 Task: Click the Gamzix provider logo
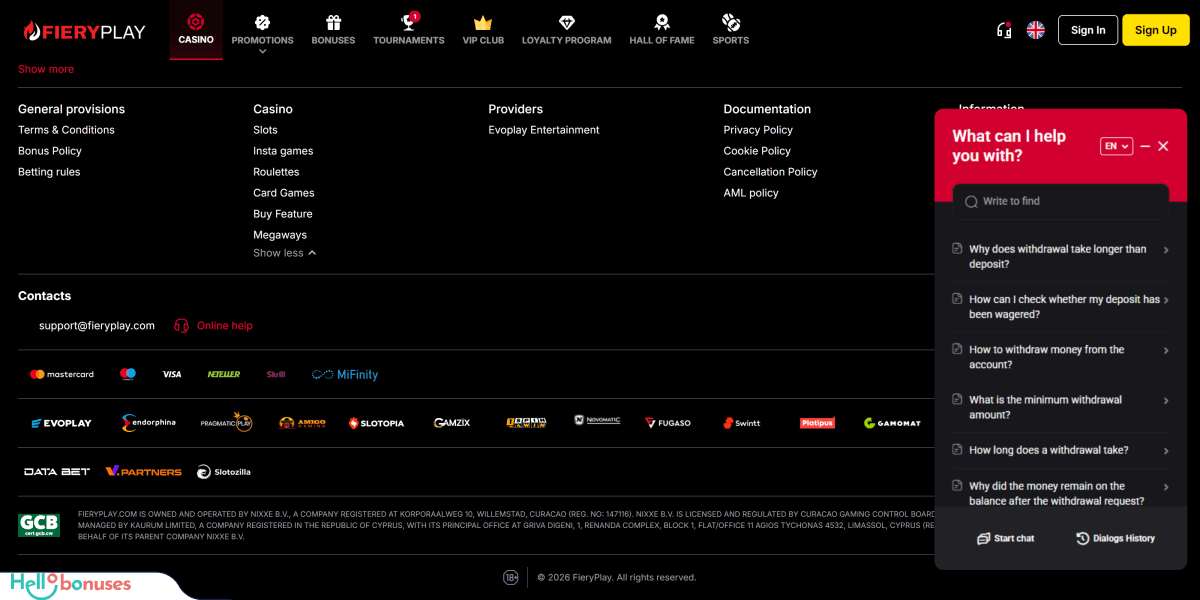(451, 423)
